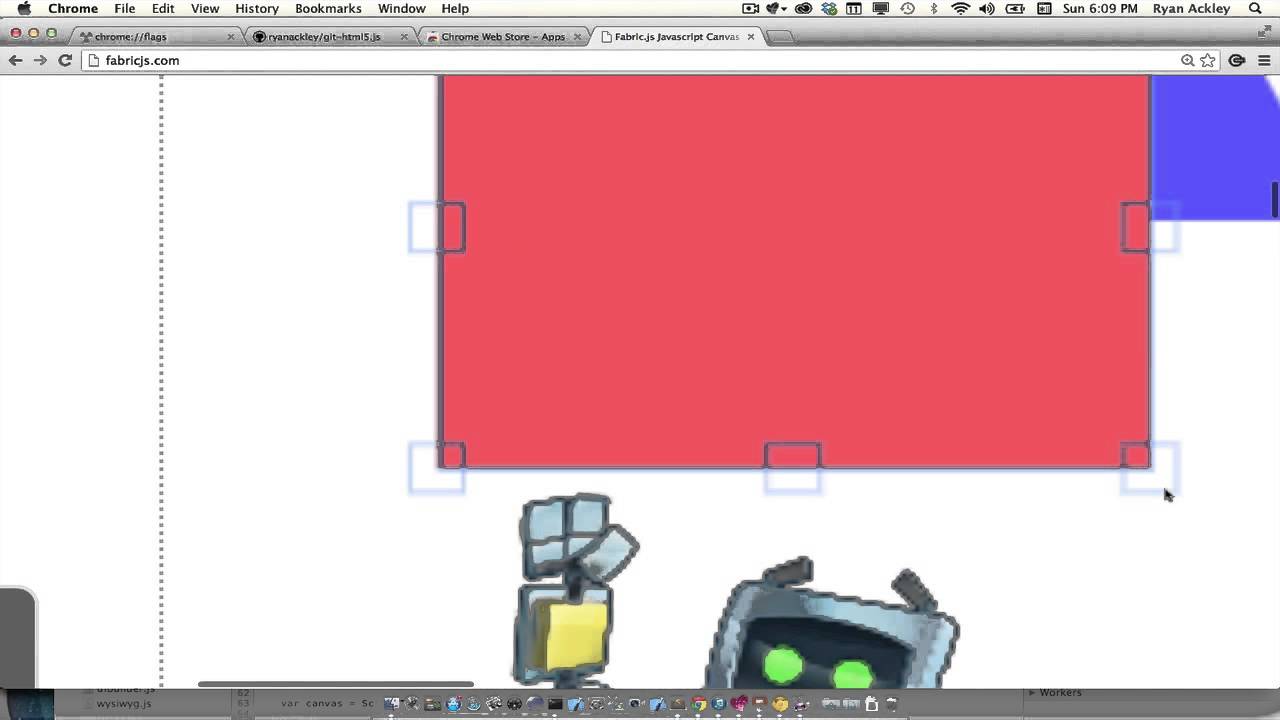Screen dimensions: 1280x720
Task: Click the extension icon beside the star
Action: point(1237,60)
